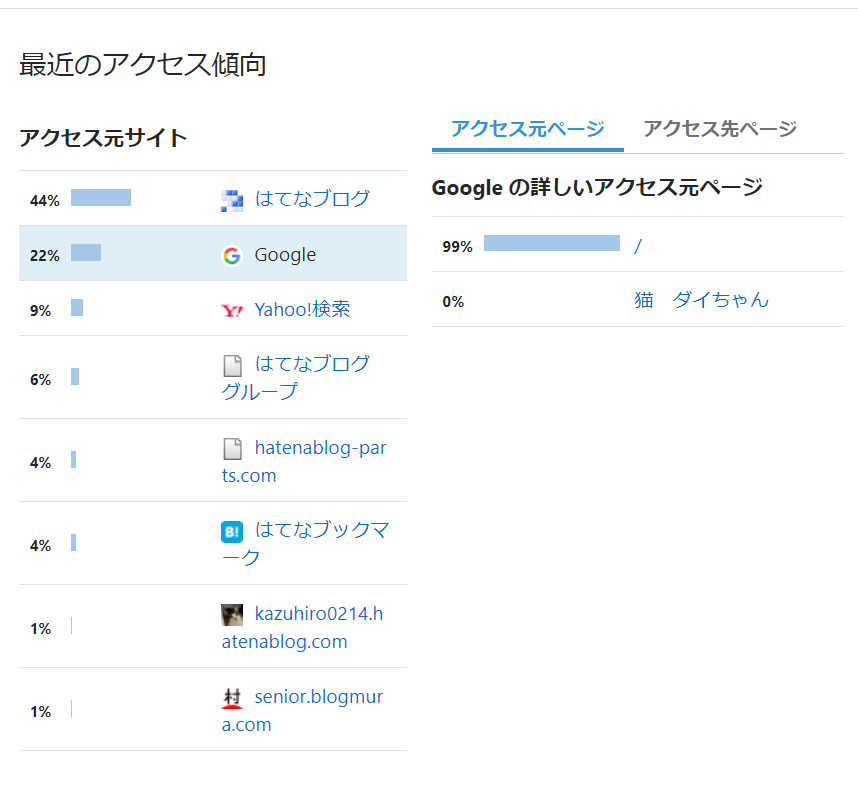Click the '9%' percentage text
The image size is (858, 788).
(40, 311)
